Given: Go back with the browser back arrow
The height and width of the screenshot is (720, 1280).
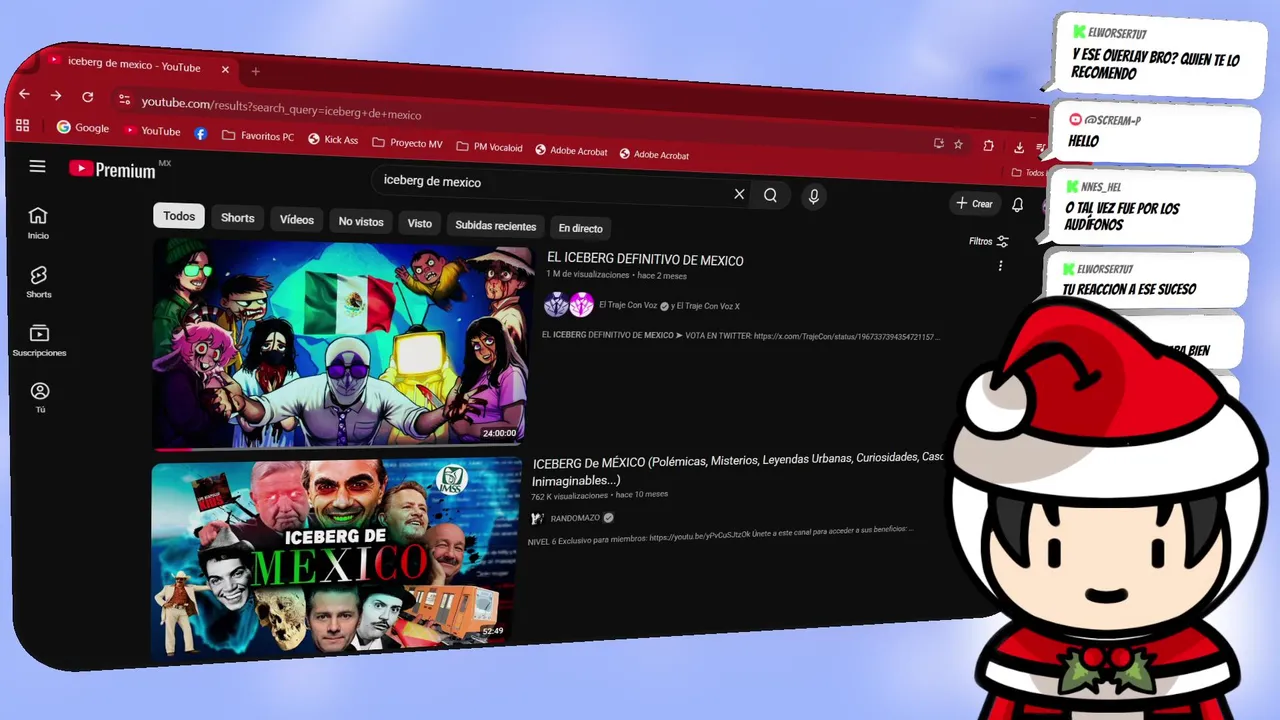Looking at the screenshot, I should pos(24,94).
